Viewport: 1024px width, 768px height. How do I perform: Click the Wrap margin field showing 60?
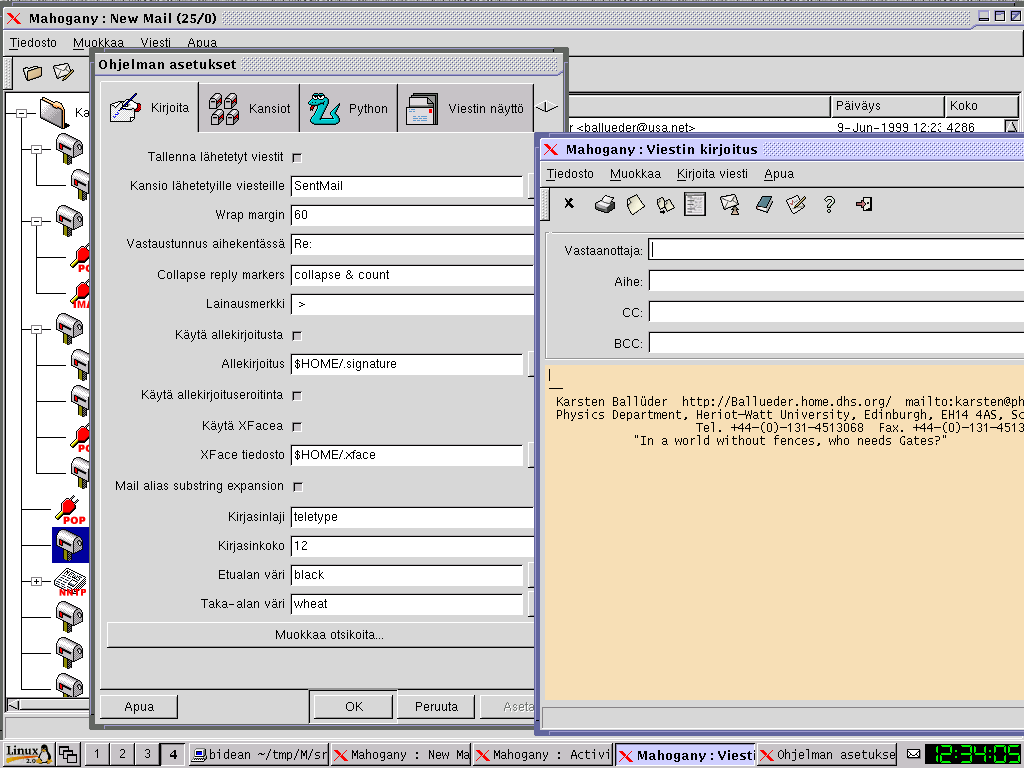[412, 215]
